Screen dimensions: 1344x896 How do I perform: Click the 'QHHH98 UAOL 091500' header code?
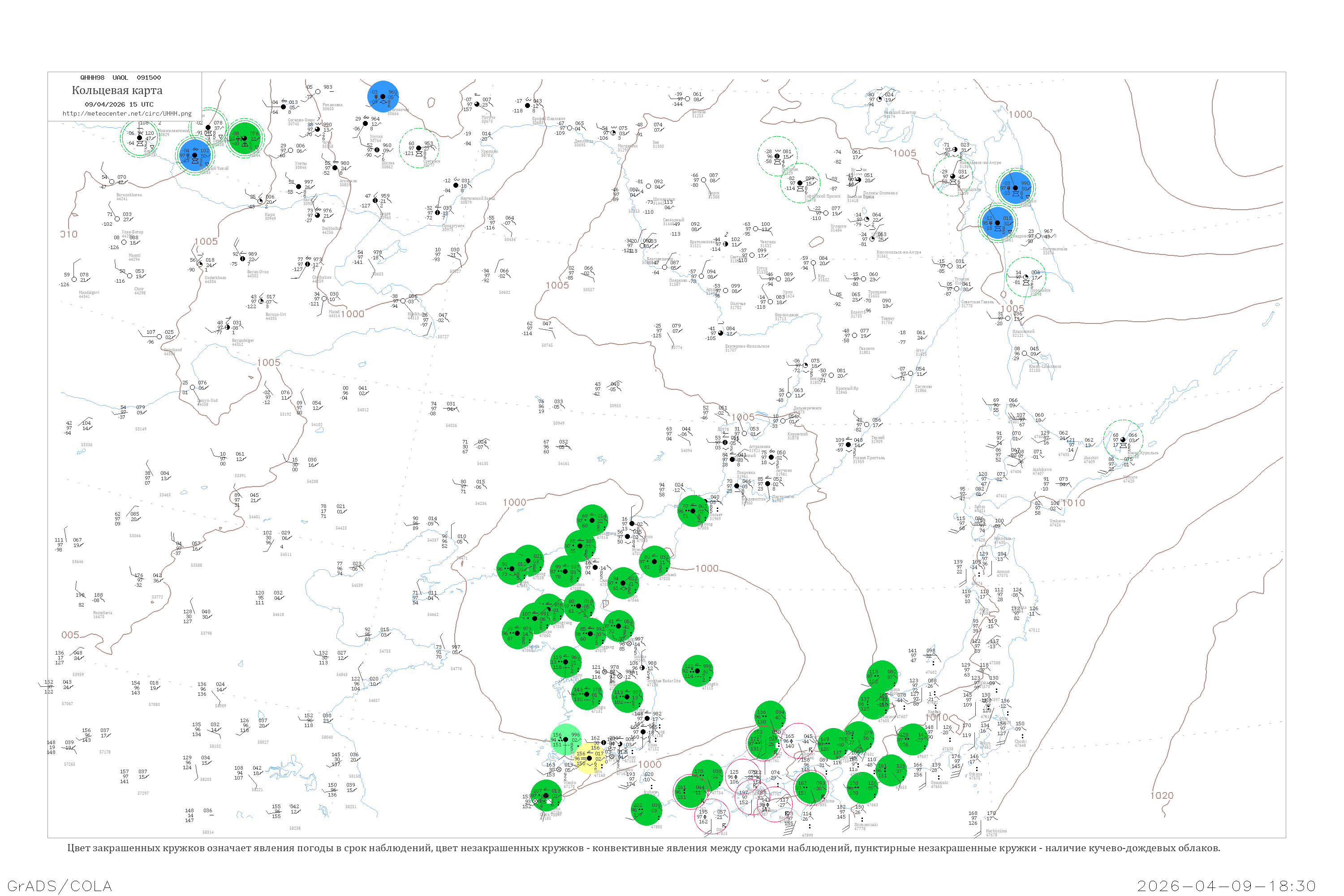(x=120, y=78)
